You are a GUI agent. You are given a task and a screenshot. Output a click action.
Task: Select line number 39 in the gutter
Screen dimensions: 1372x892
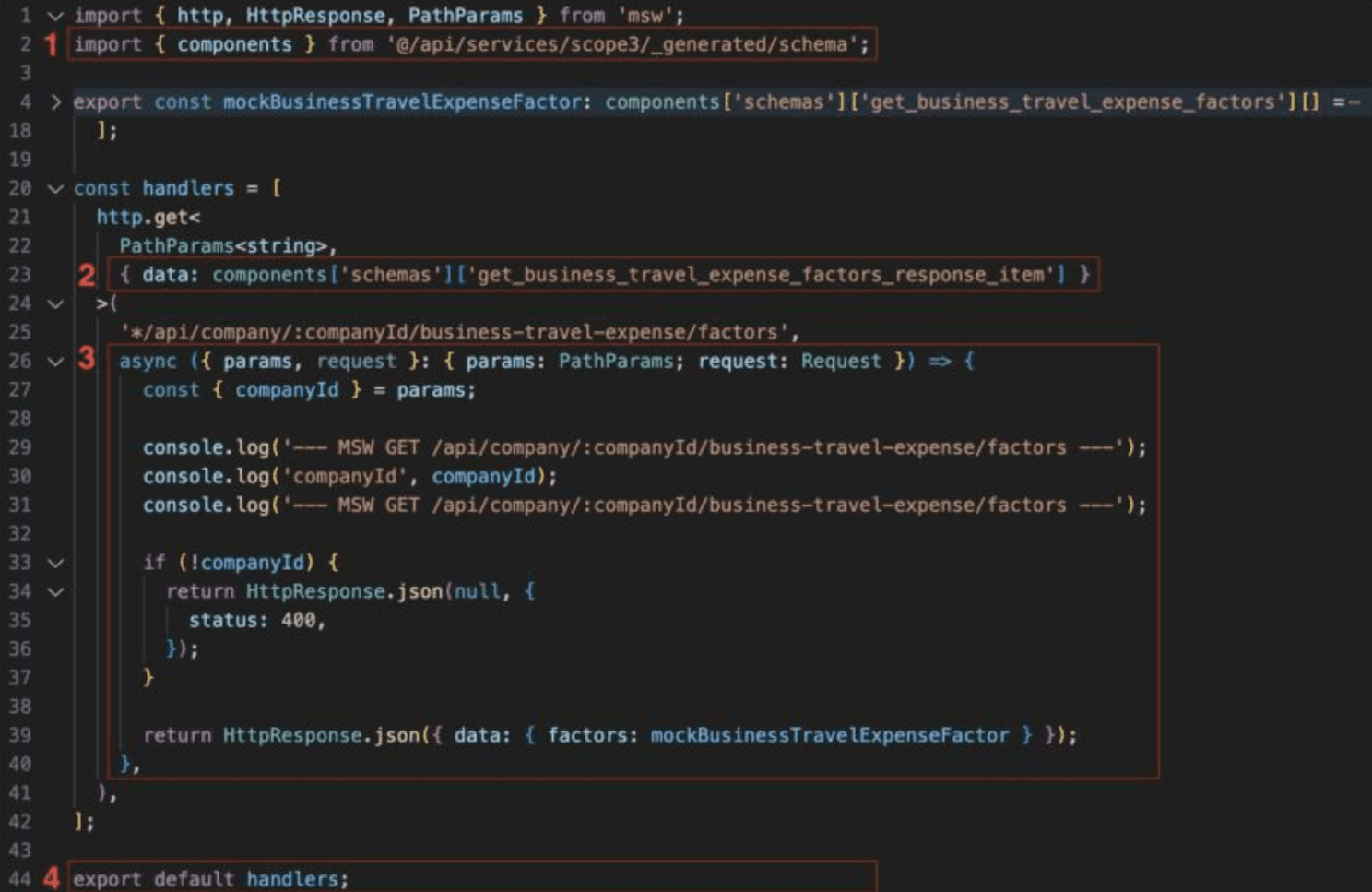pos(20,735)
